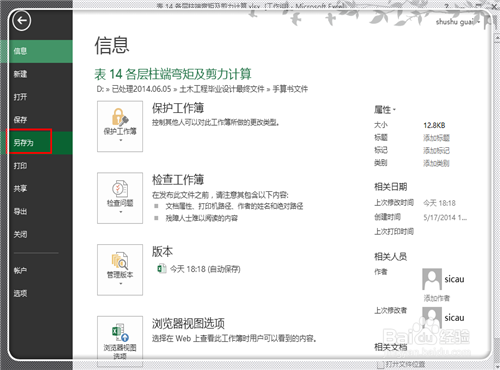500x370 pixels.
Task: Open the 管理版本 icon button
Action: click(120, 270)
